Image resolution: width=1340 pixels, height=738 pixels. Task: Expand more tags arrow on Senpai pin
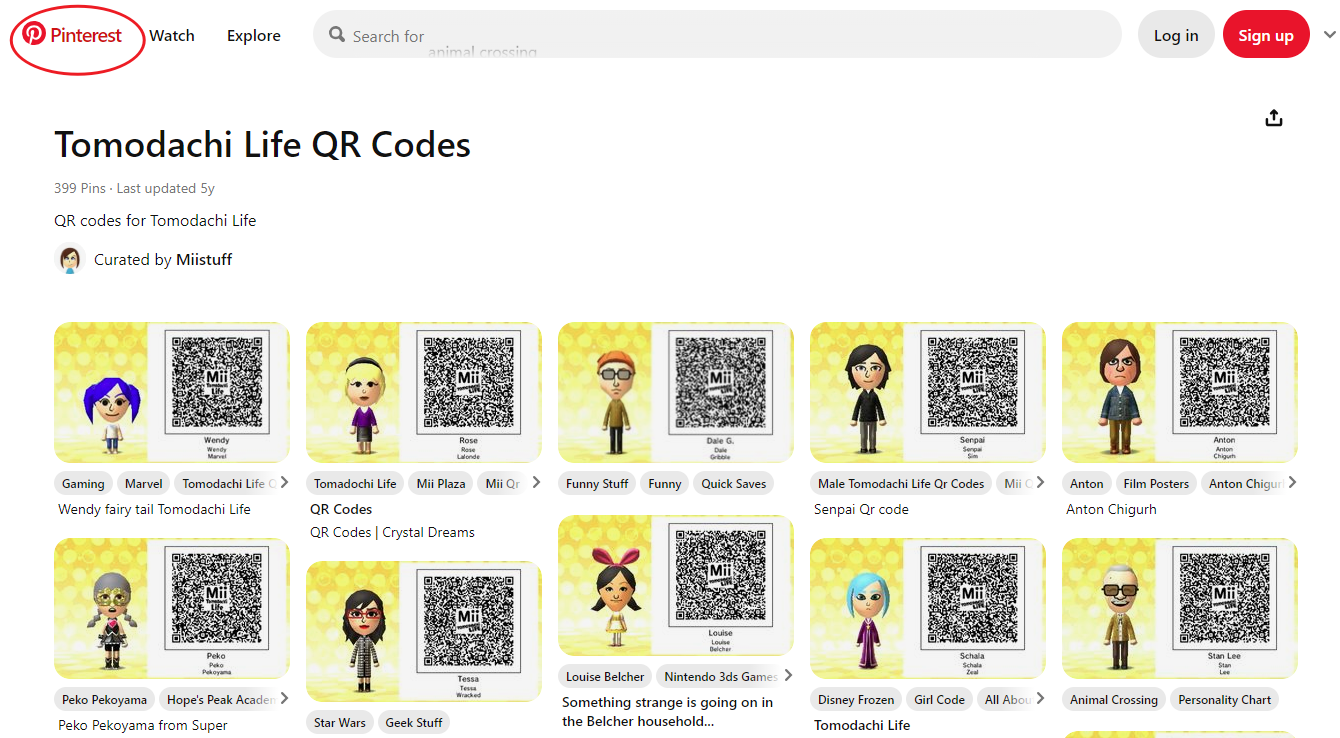tap(1040, 483)
